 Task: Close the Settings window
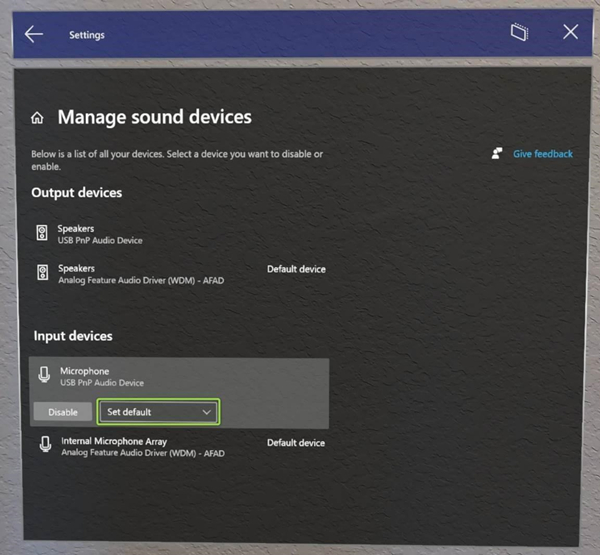click(570, 33)
